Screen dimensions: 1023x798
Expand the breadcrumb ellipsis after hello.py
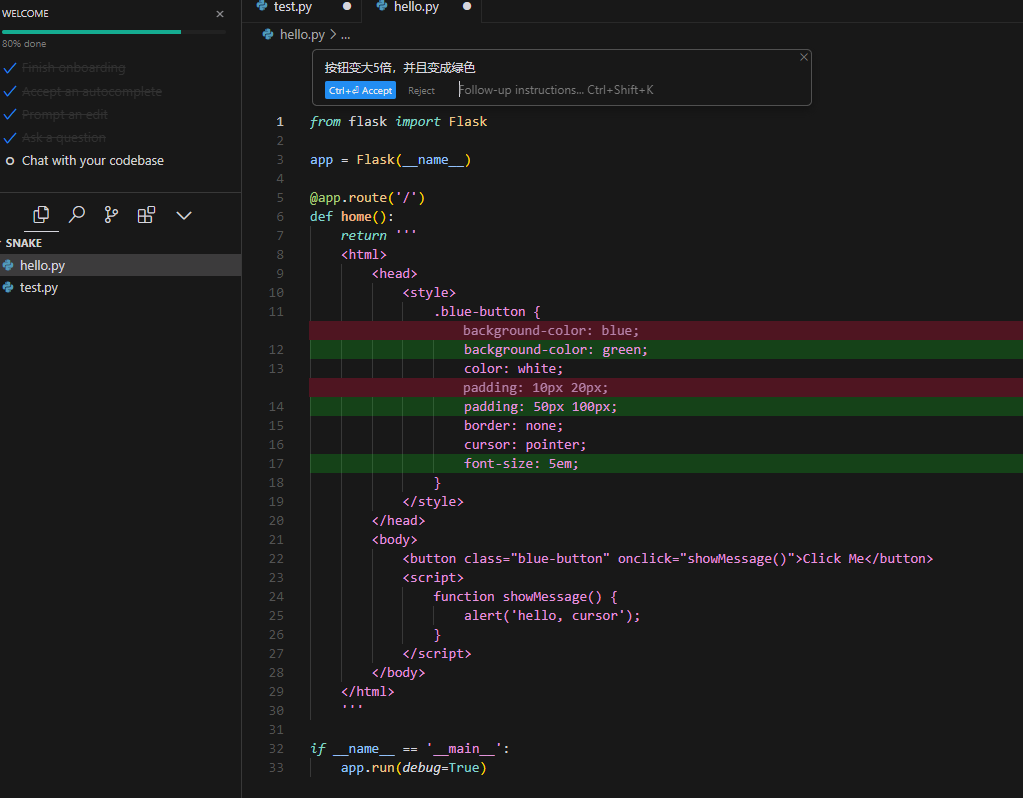[345, 34]
